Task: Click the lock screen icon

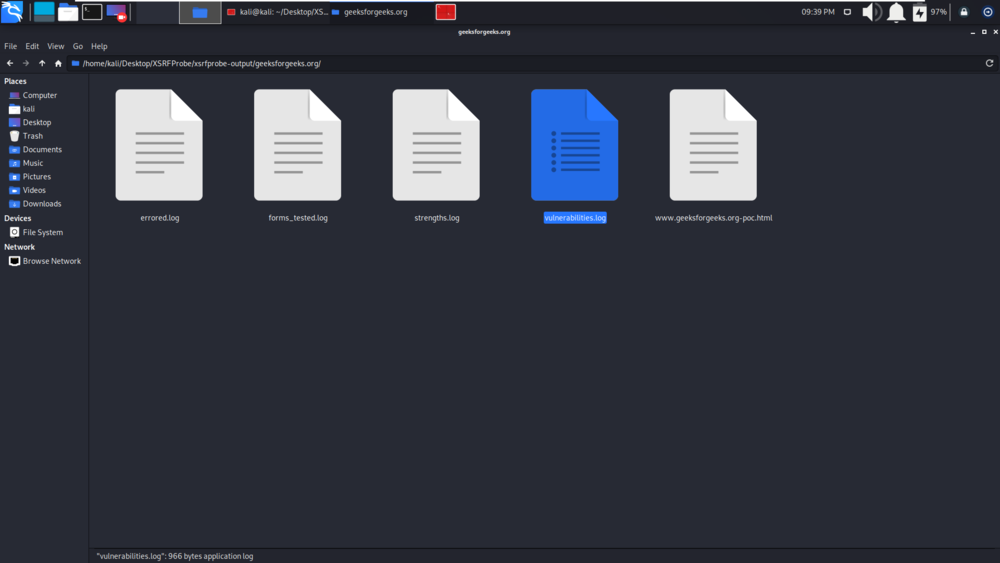Action: 964,12
